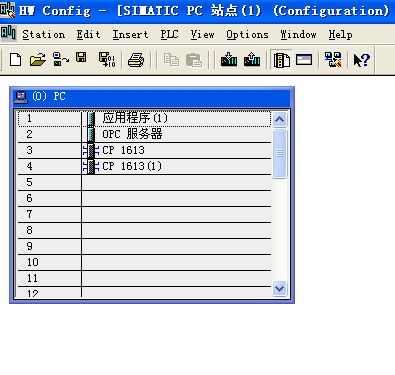Save the configuration with the floppy disk icon
Viewport: 395px width, 375px height.
tap(81, 58)
